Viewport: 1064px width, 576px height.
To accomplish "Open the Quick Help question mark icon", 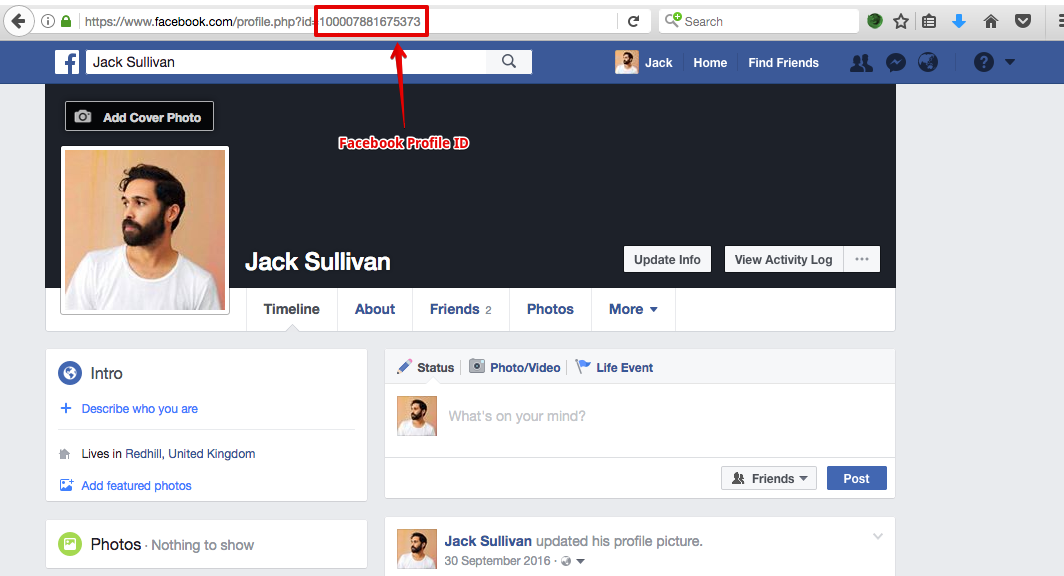I will (x=984, y=62).
